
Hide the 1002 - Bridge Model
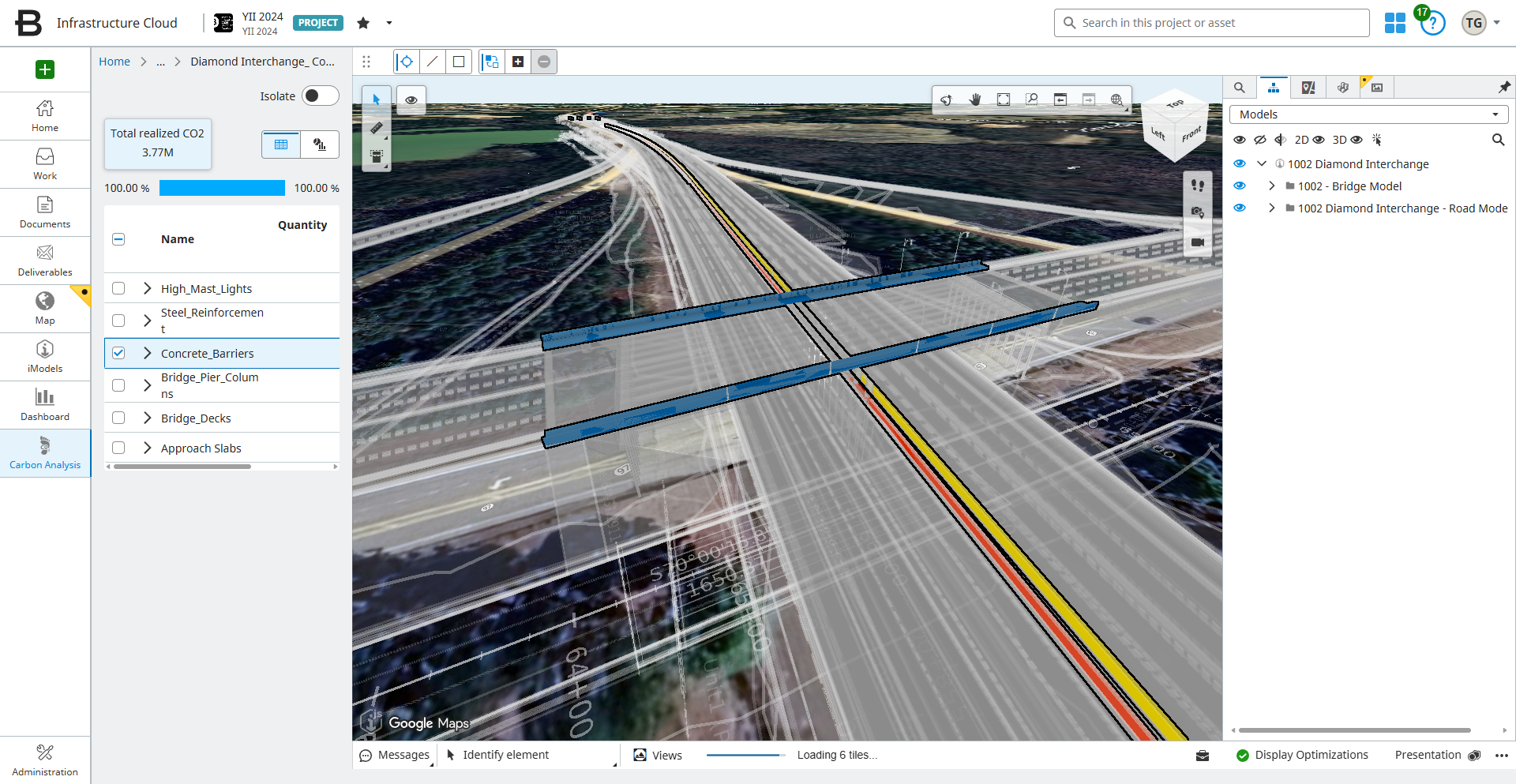[x=1240, y=186]
